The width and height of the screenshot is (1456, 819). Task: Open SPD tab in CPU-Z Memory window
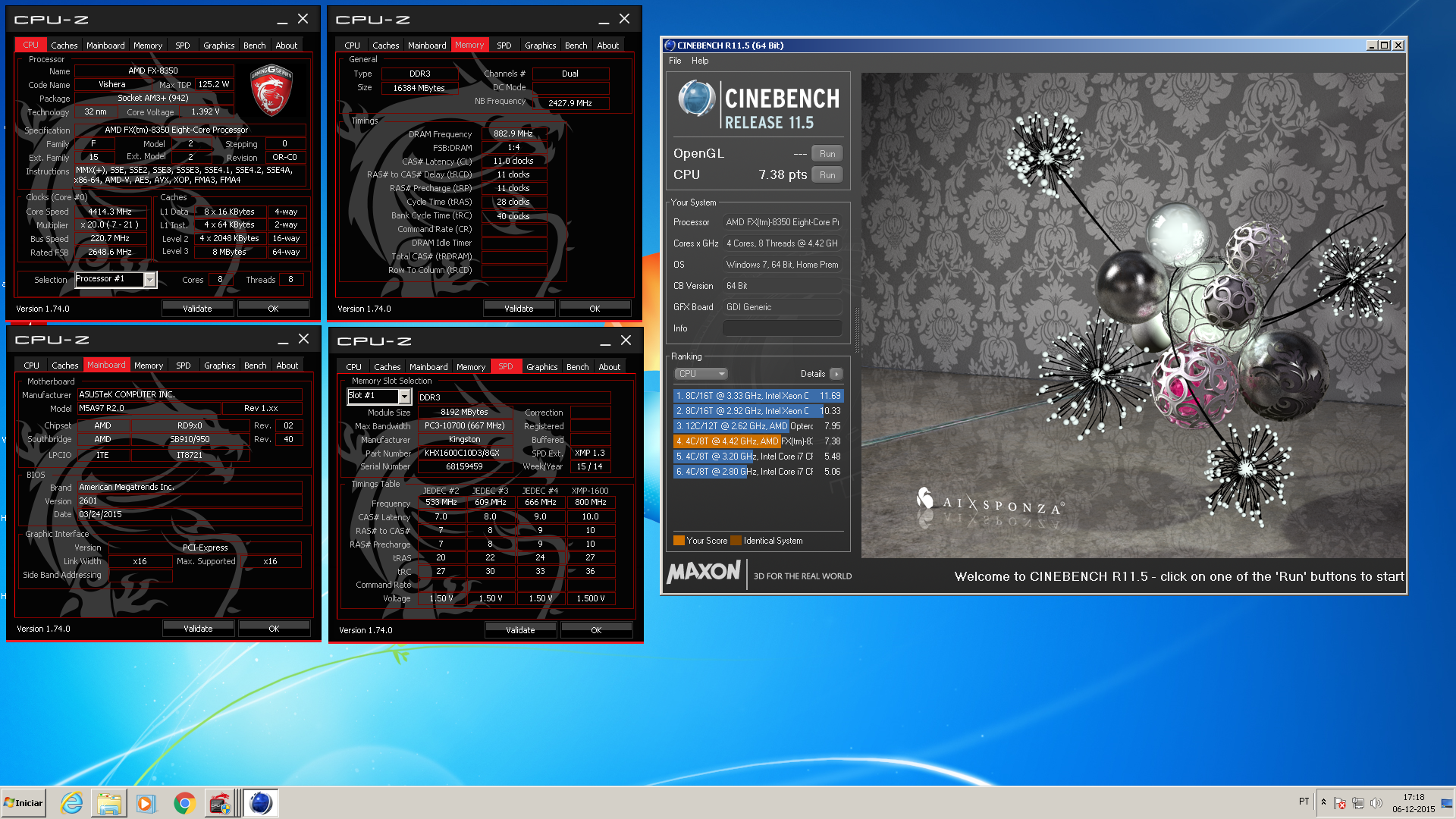click(504, 45)
